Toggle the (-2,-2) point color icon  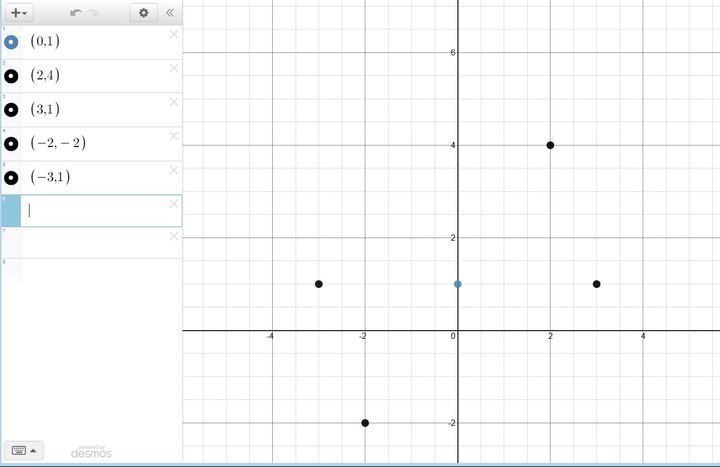[11, 143]
